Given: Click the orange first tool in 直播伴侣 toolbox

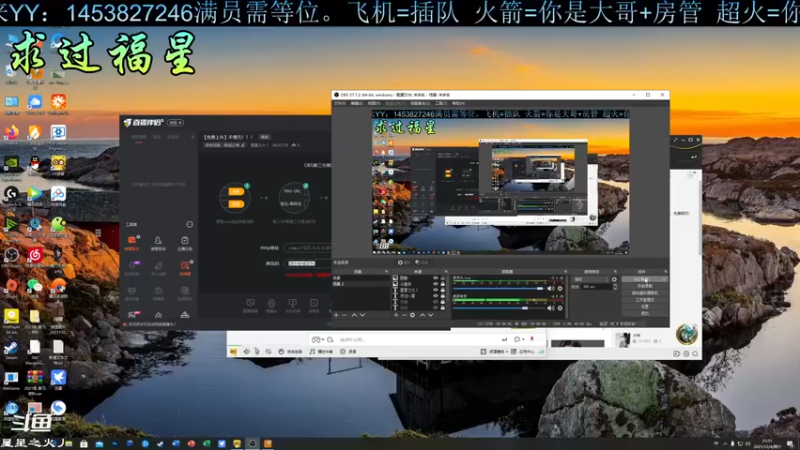Looking at the screenshot, I should (132, 240).
